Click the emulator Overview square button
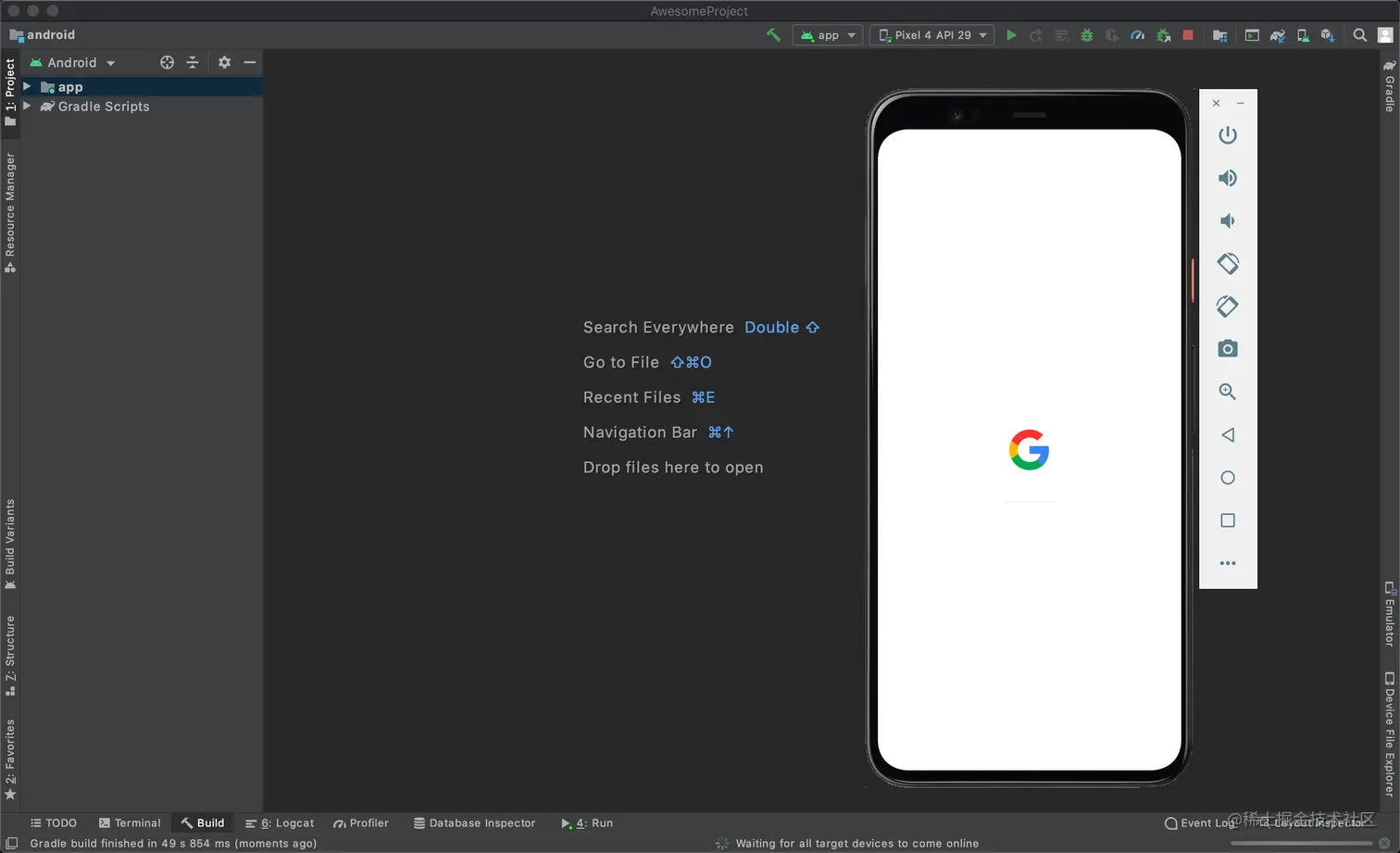This screenshot has width=1400, height=853. click(x=1228, y=521)
